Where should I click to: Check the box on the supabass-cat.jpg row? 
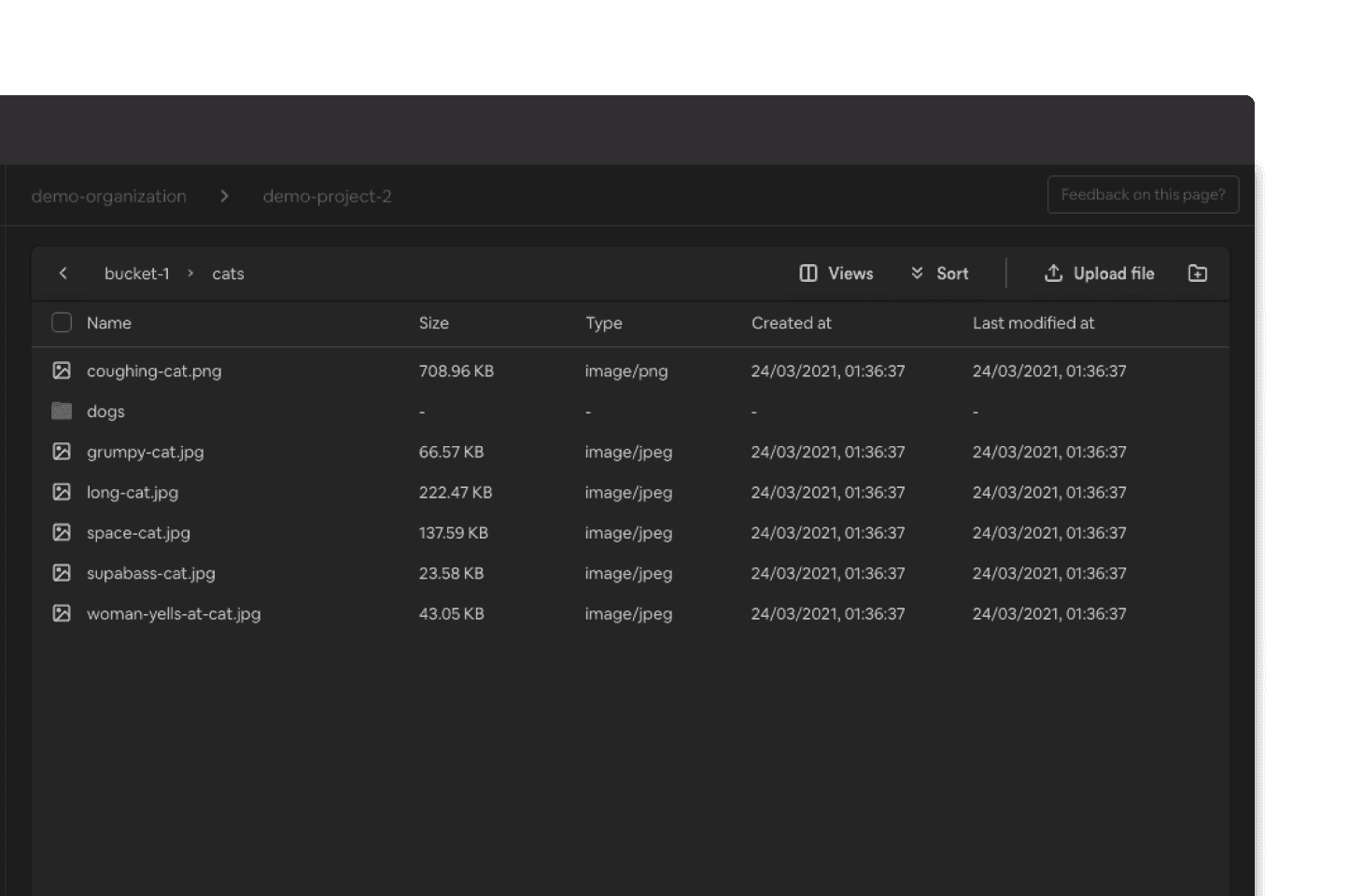(x=62, y=573)
